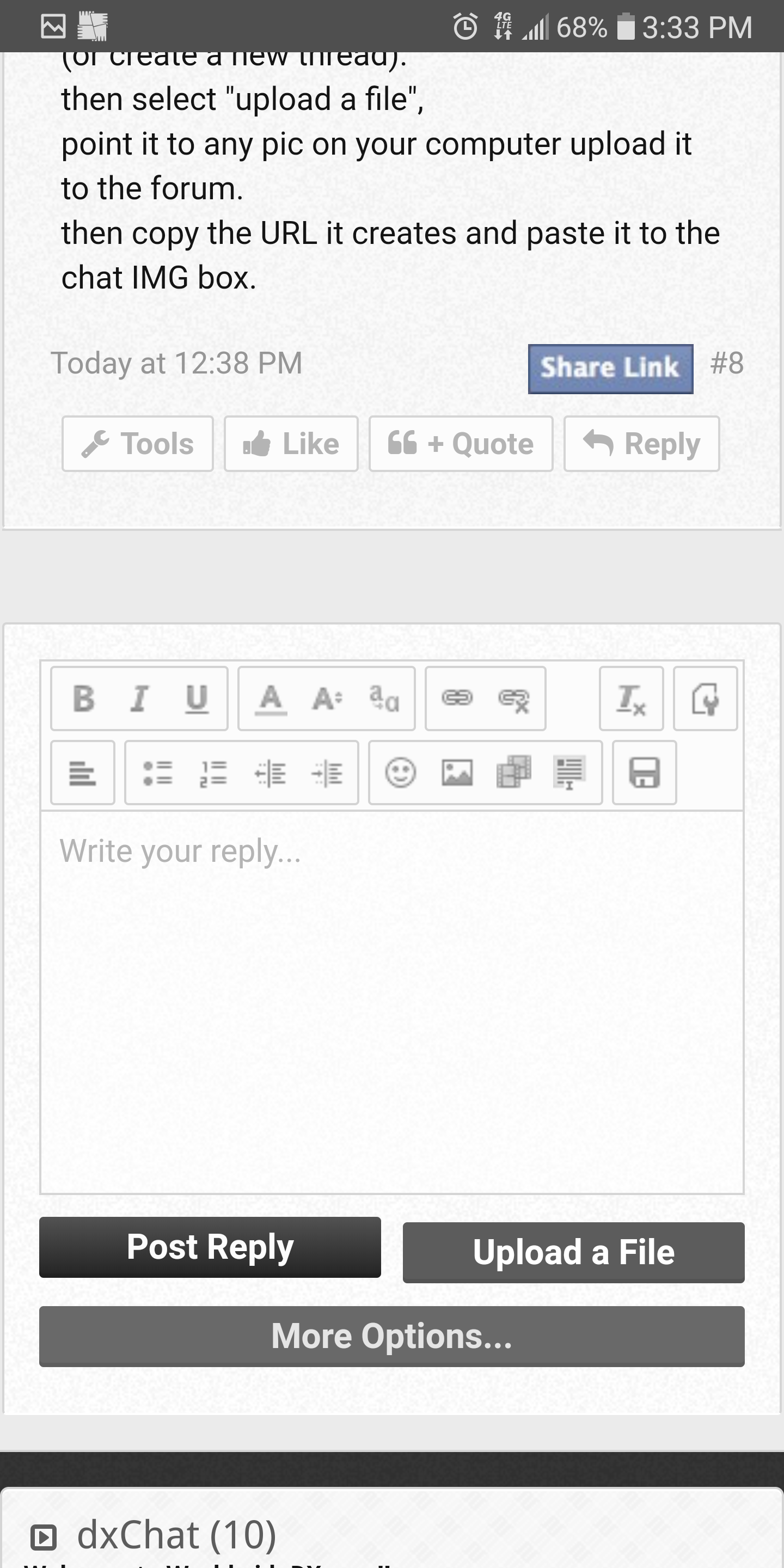Expand the dxChat panel
The width and height of the screenshot is (784, 1568).
pos(44,1536)
